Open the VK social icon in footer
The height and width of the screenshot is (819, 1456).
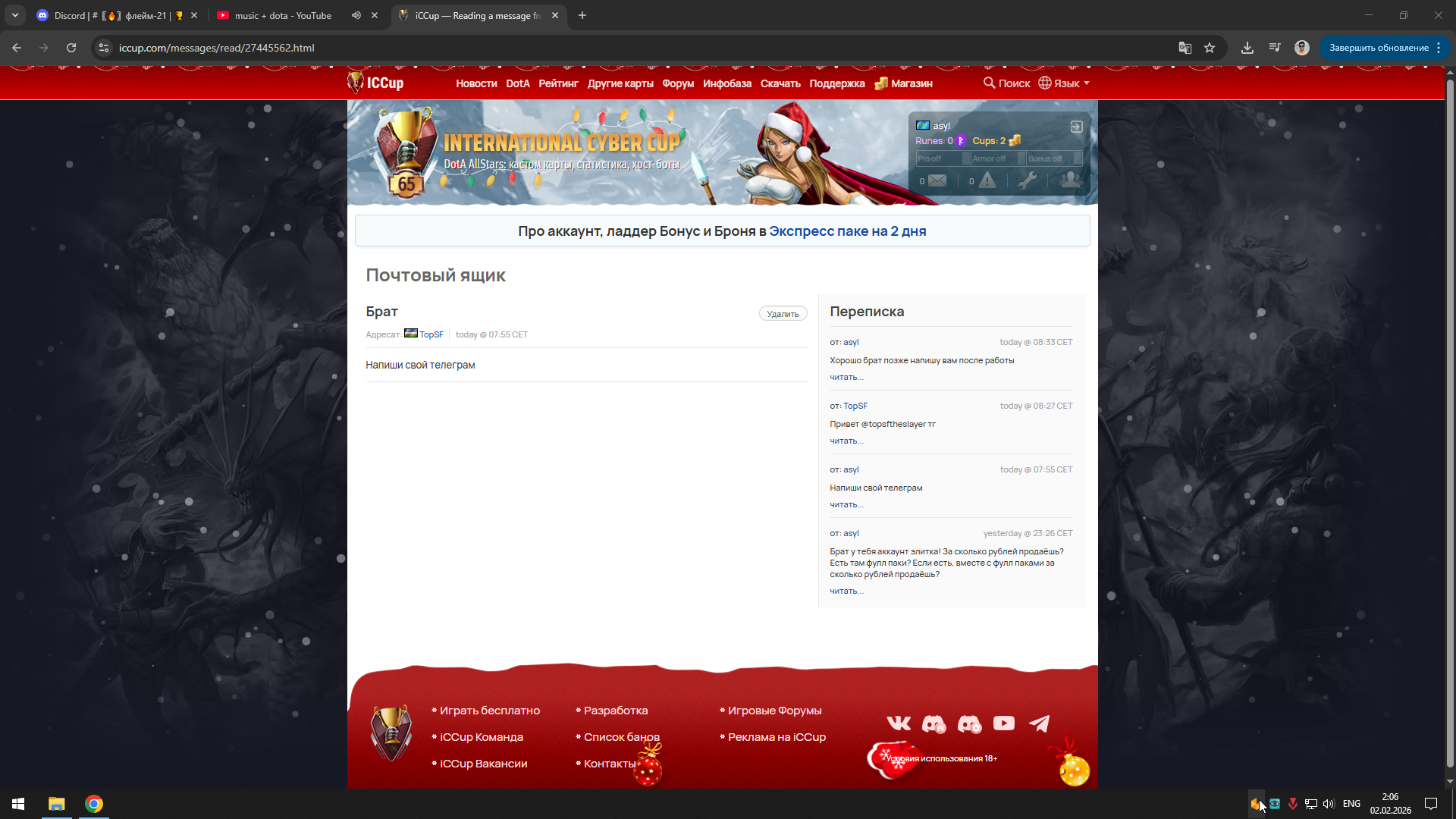(x=899, y=723)
